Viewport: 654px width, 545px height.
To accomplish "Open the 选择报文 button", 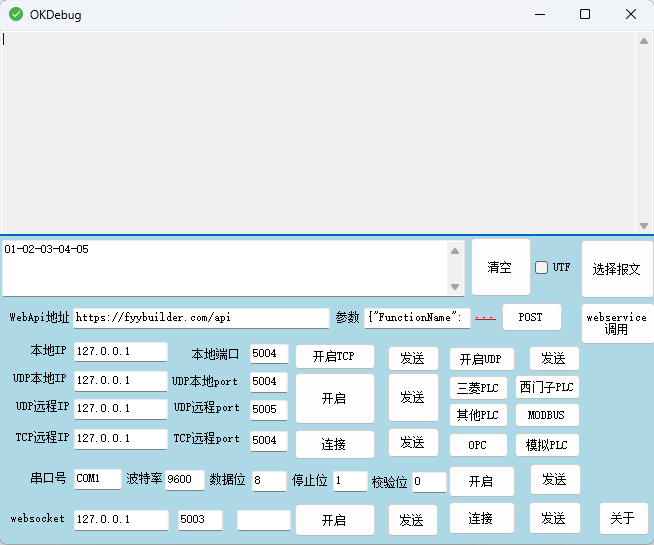I will 616,269.
